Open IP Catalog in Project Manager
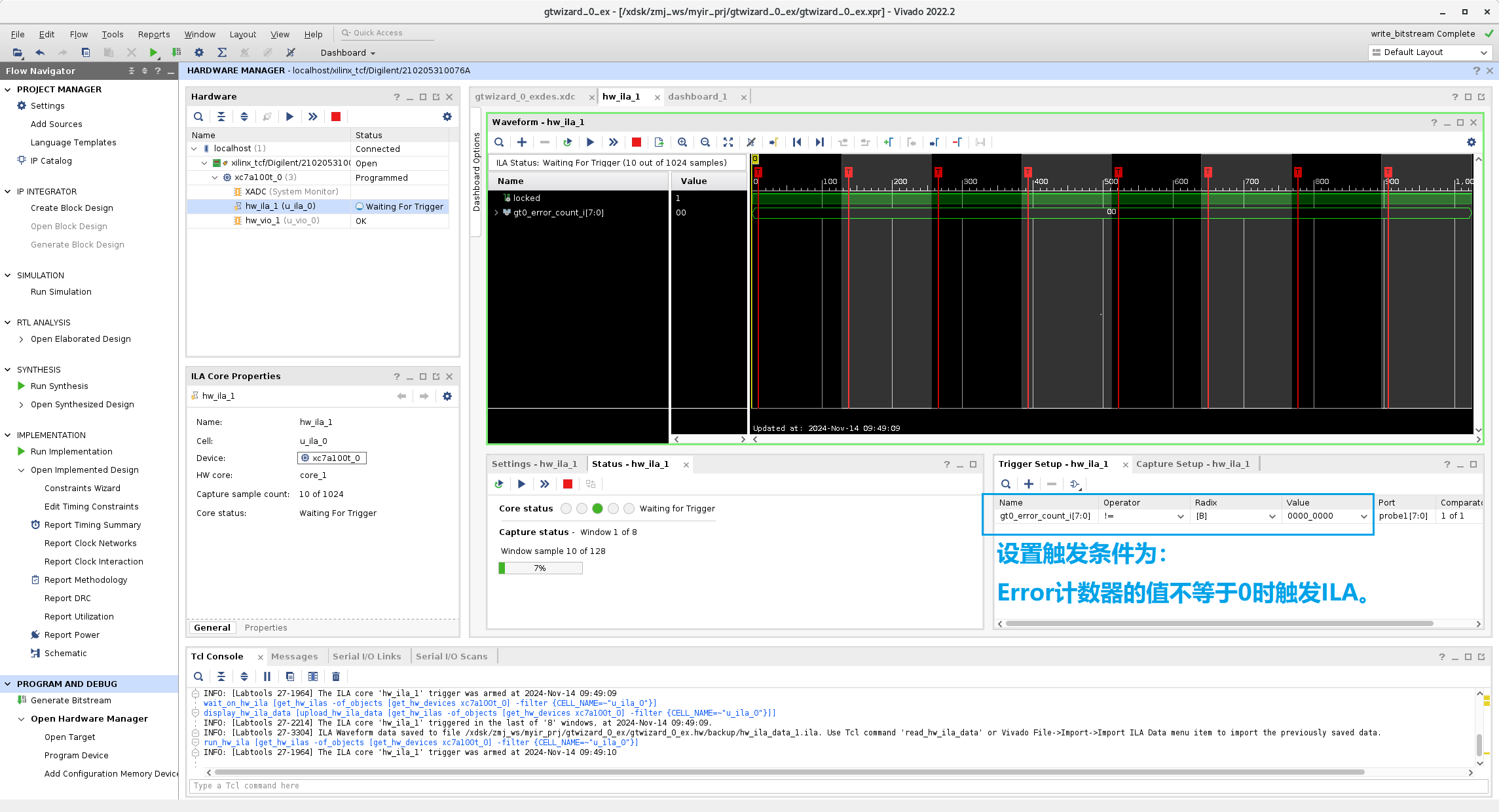 pyautogui.click(x=51, y=160)
